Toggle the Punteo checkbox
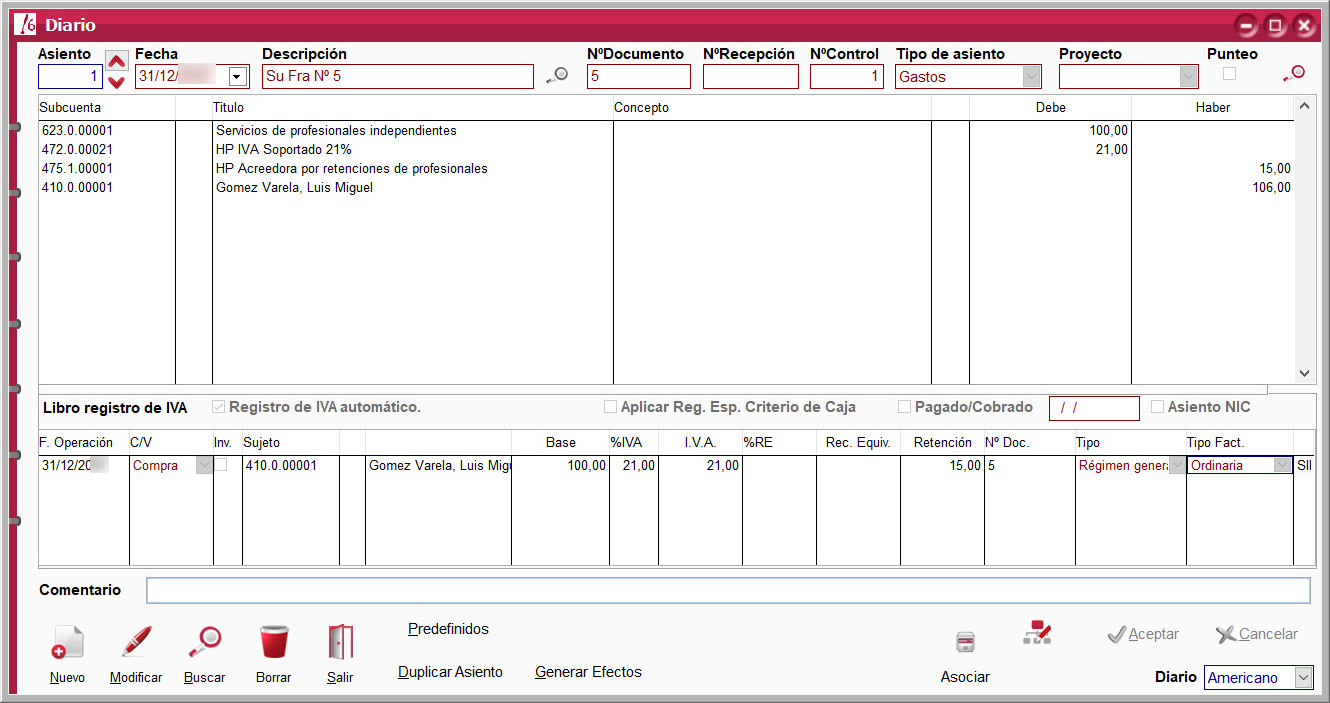1330x703 pixels. click(1229, 73)
